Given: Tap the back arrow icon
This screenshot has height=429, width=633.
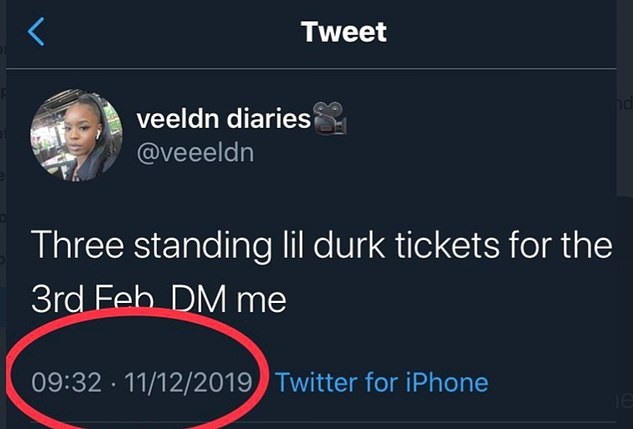Looking at the screenshot, I should (x=37, y=32).
